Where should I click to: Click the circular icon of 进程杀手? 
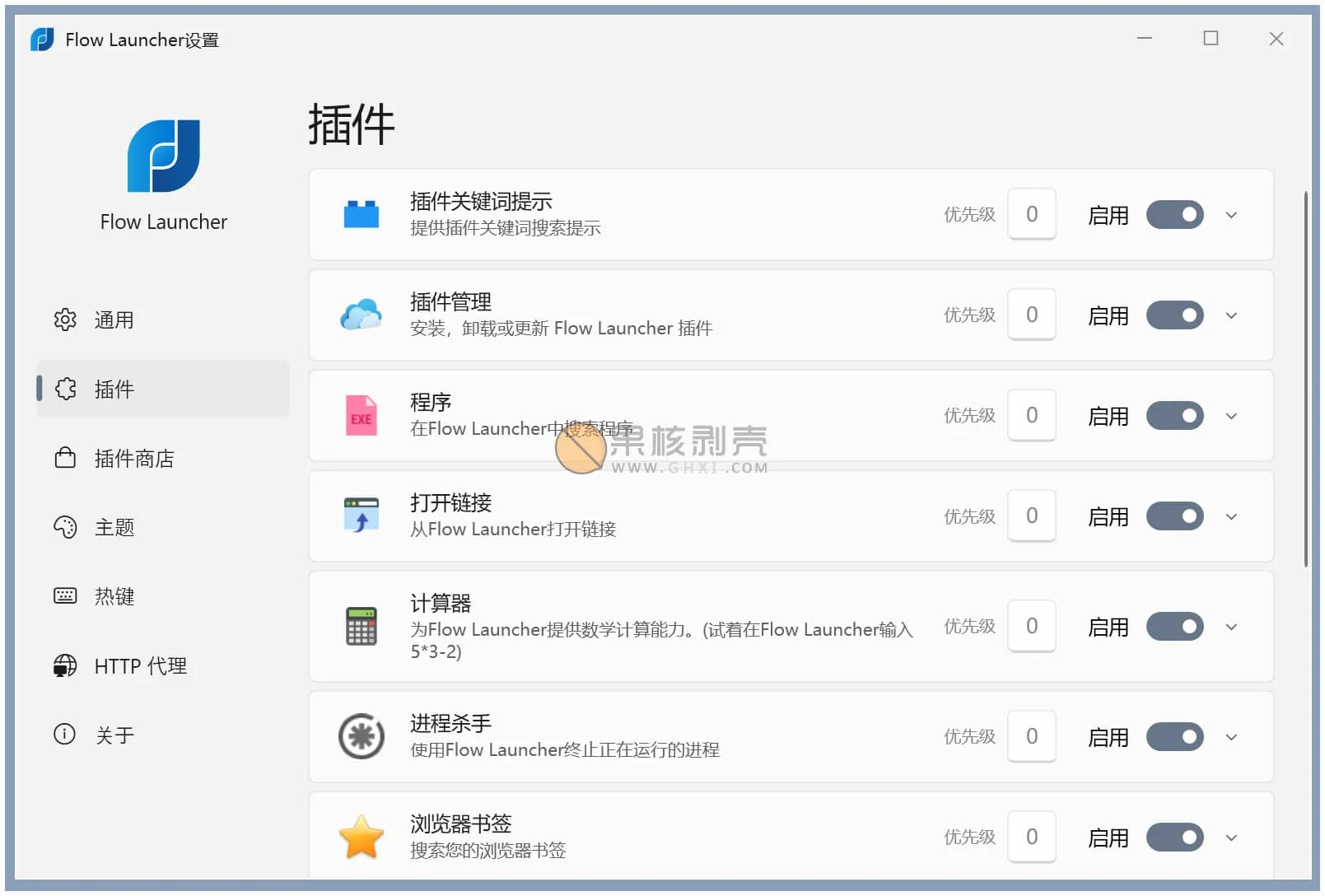(361, 736)
